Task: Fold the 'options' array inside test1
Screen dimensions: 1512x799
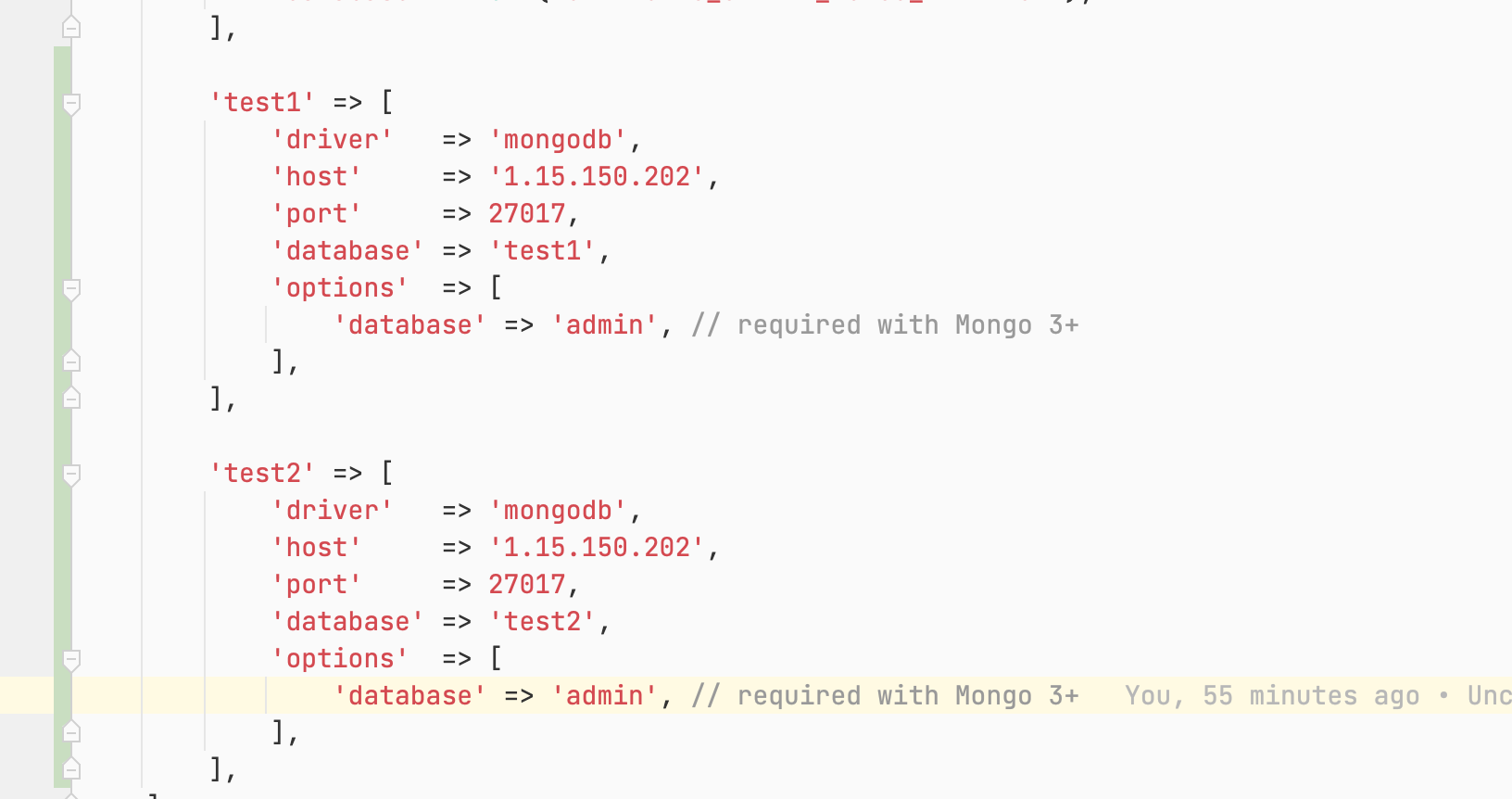Action: (x=71, y=288)
